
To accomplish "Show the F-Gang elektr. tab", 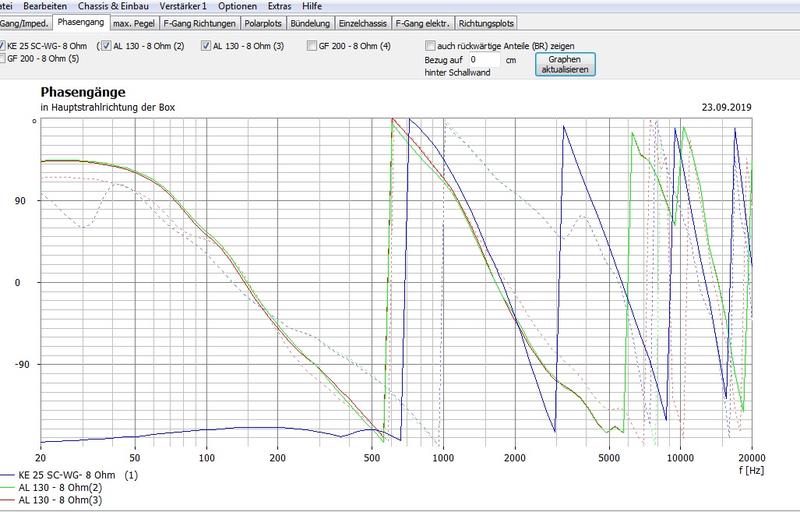I will (x=423, y=22).
